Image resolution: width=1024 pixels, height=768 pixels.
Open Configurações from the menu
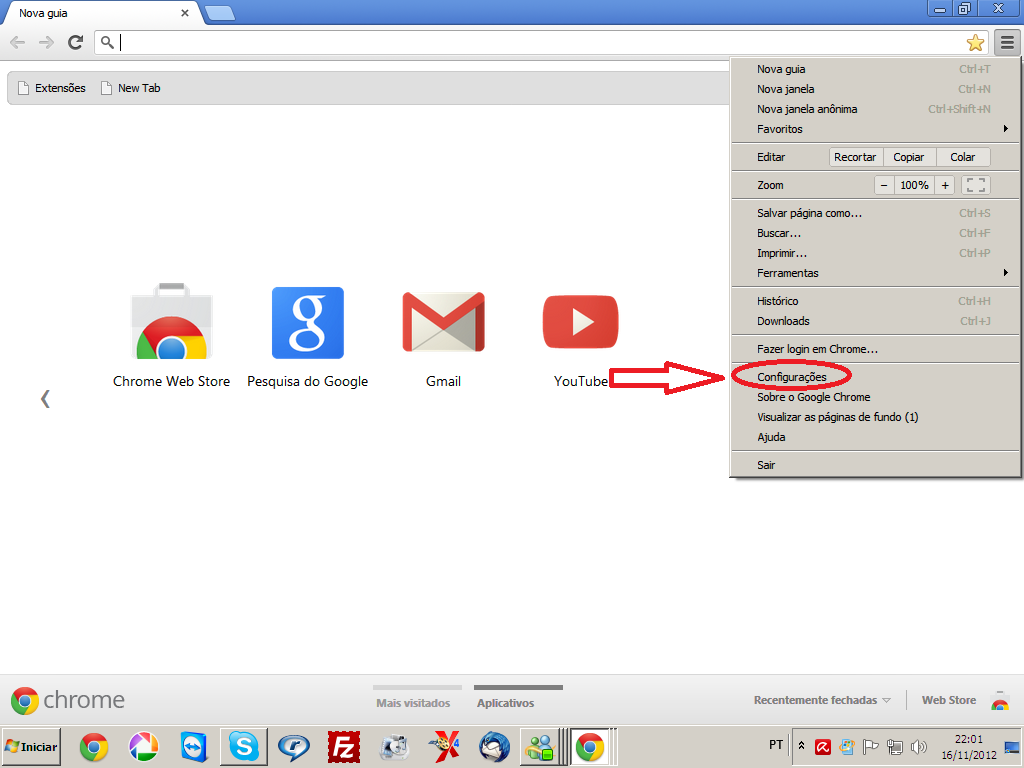point(874,377)
